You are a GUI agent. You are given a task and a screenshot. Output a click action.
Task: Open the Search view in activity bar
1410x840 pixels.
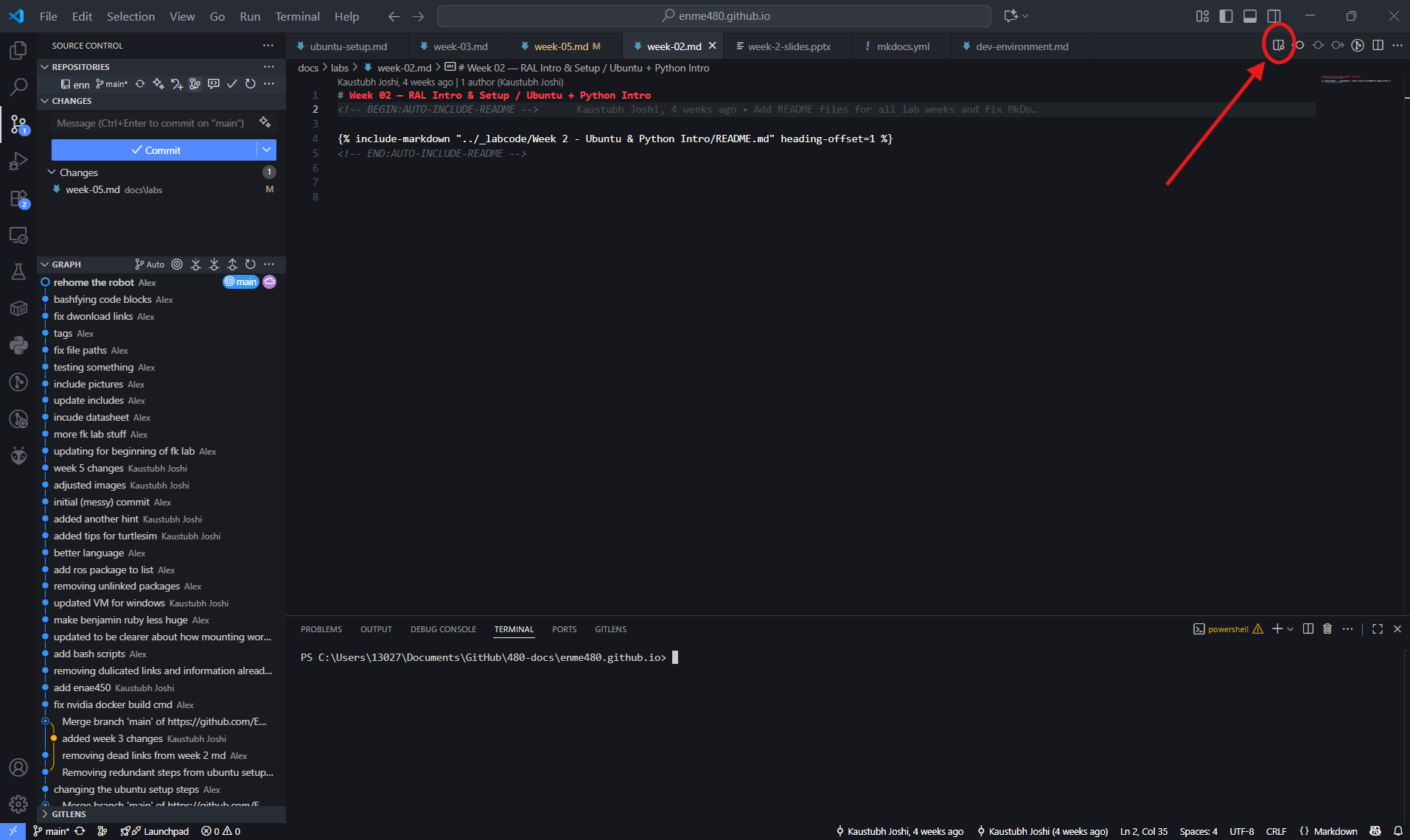point(18,87)
